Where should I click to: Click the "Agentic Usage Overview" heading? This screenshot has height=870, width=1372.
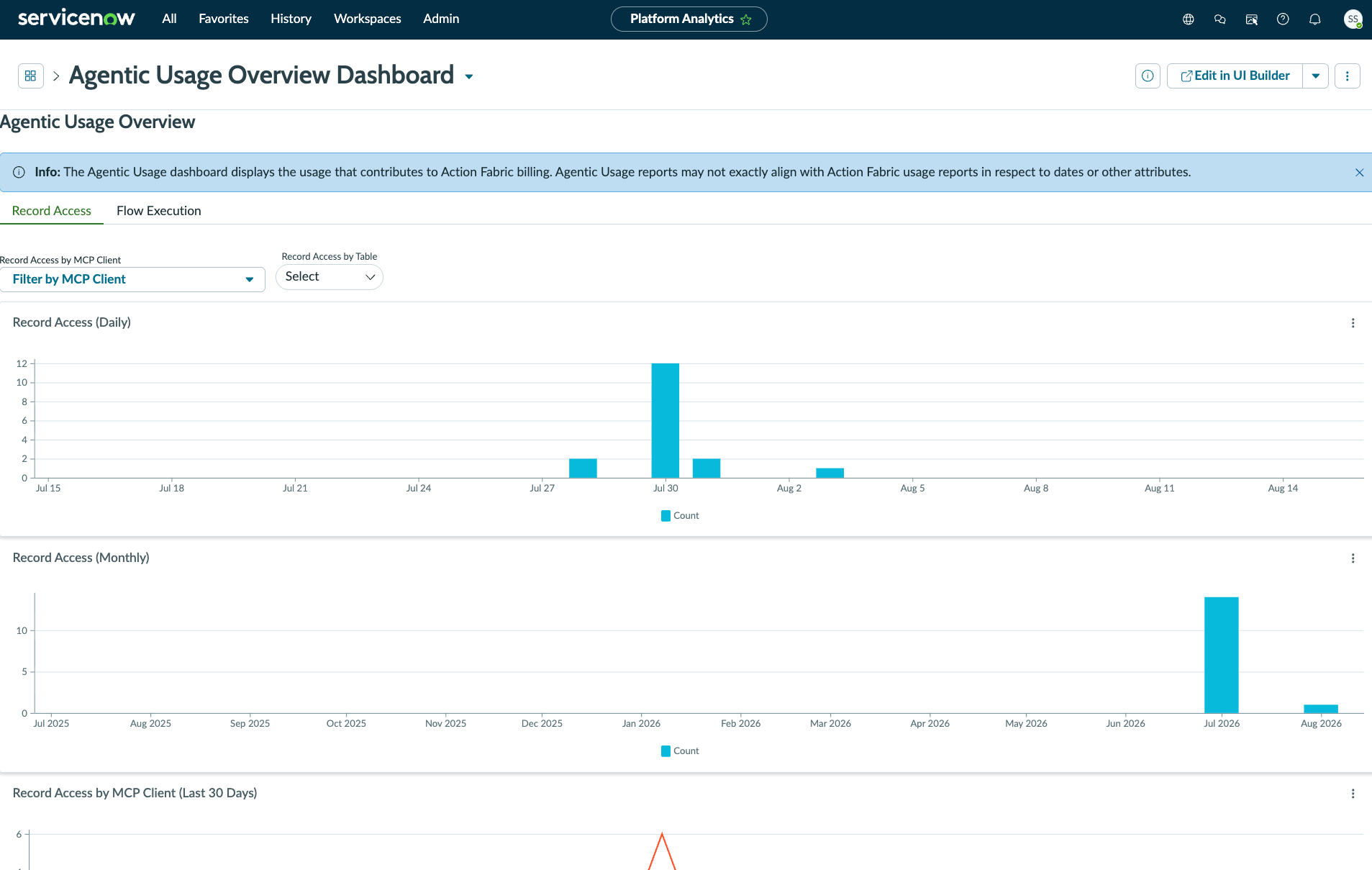click(98, 122)
